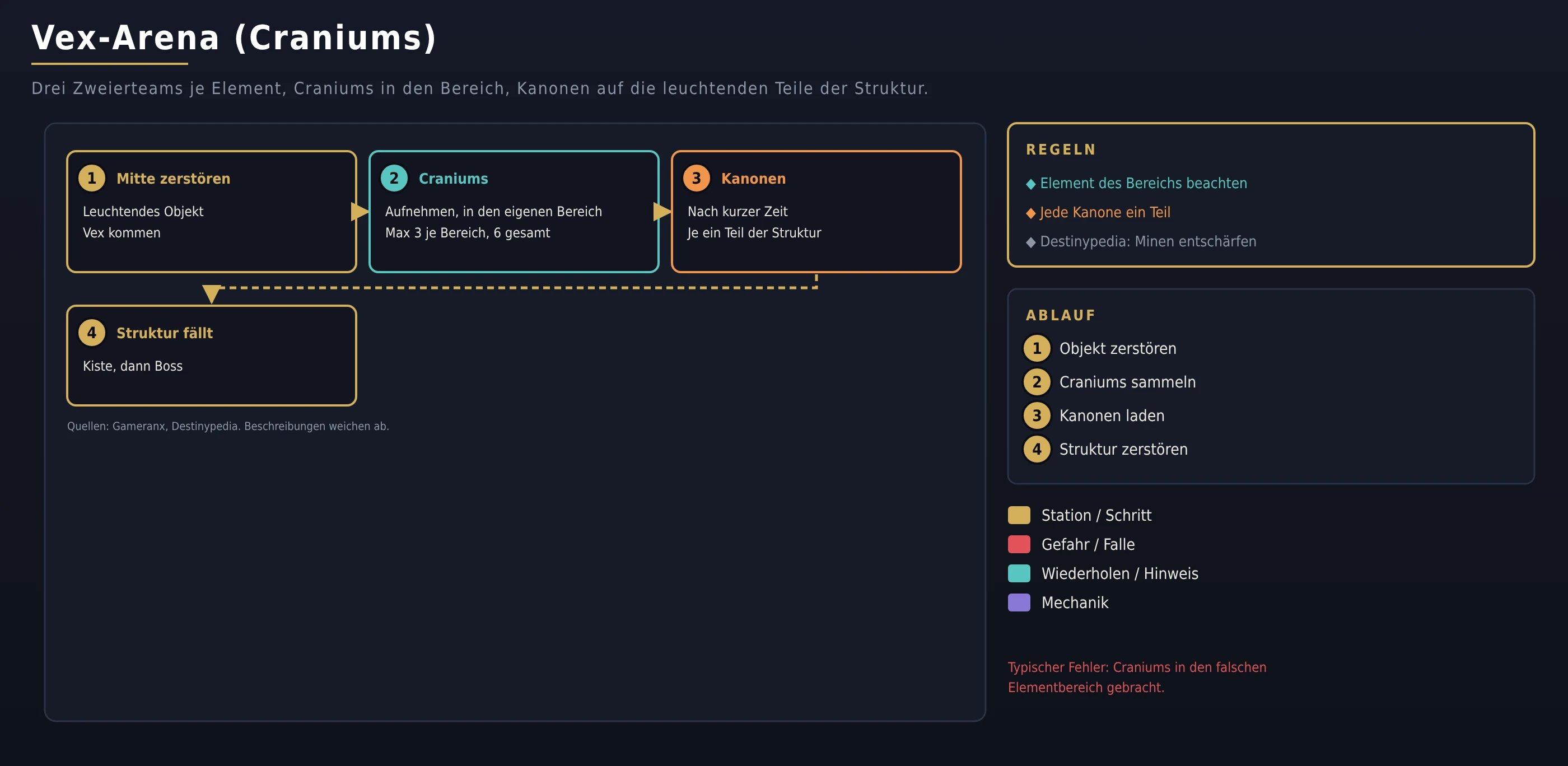
Task: Click the red Gefahr / Falle legend swatch
Action: click(x=1019, y=544)
